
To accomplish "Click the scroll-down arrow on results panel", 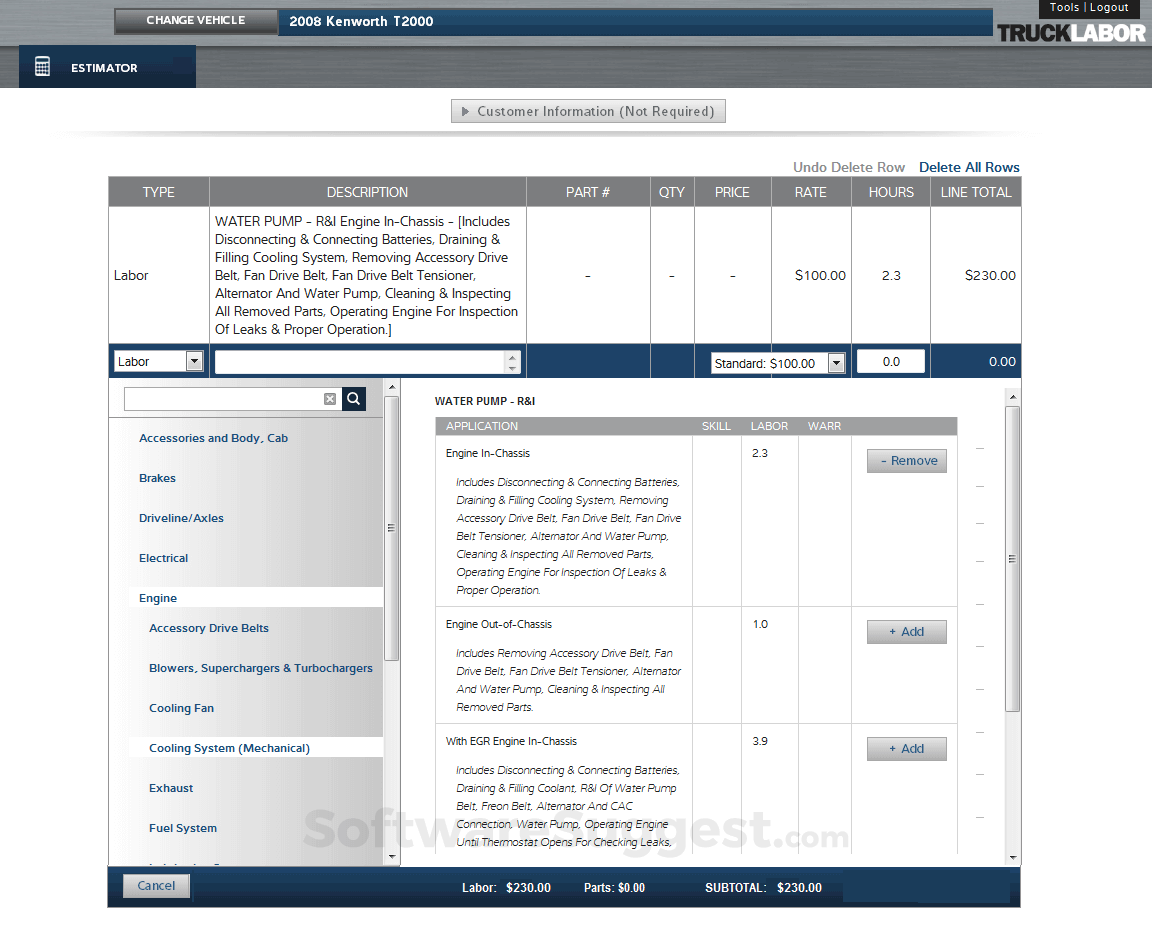I will [1012, 857].
